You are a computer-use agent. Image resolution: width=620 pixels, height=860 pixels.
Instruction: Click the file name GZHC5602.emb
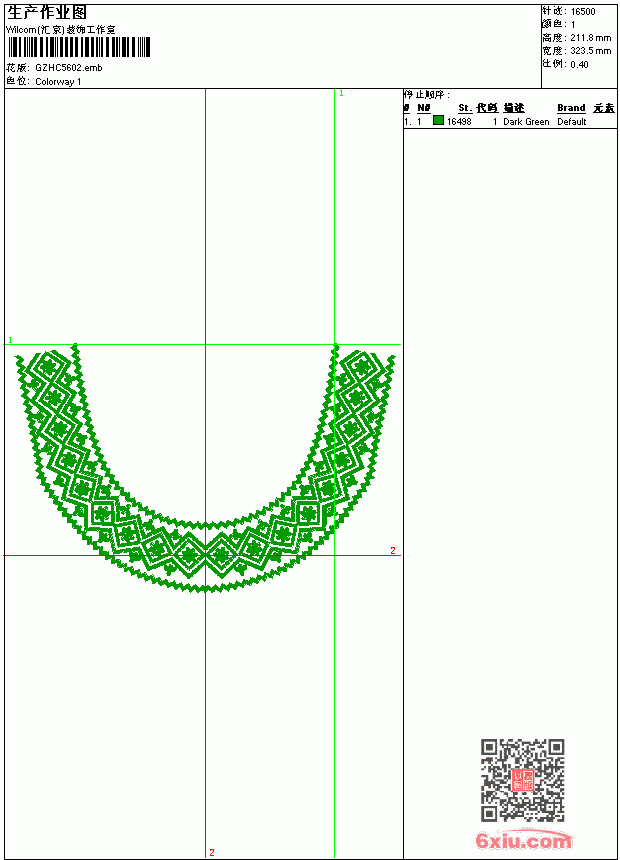click(x=69, y=68)
